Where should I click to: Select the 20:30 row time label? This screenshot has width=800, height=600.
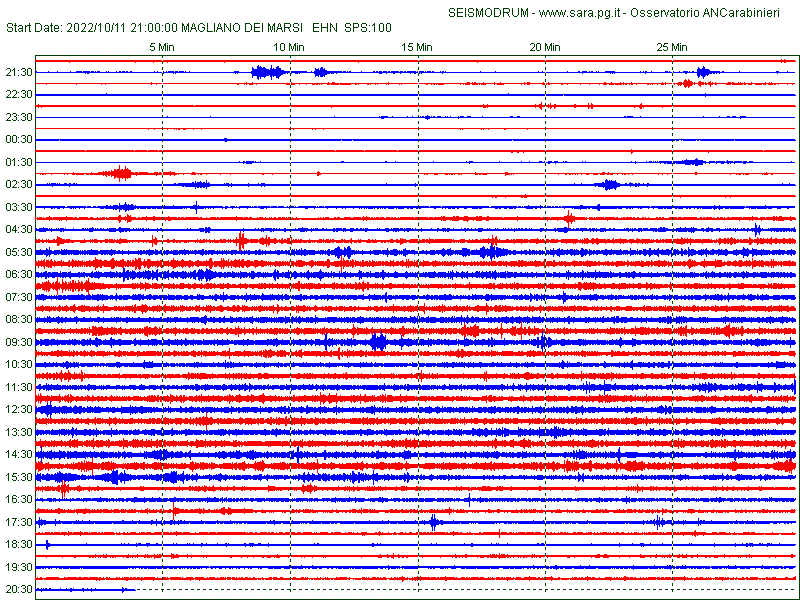19,589
